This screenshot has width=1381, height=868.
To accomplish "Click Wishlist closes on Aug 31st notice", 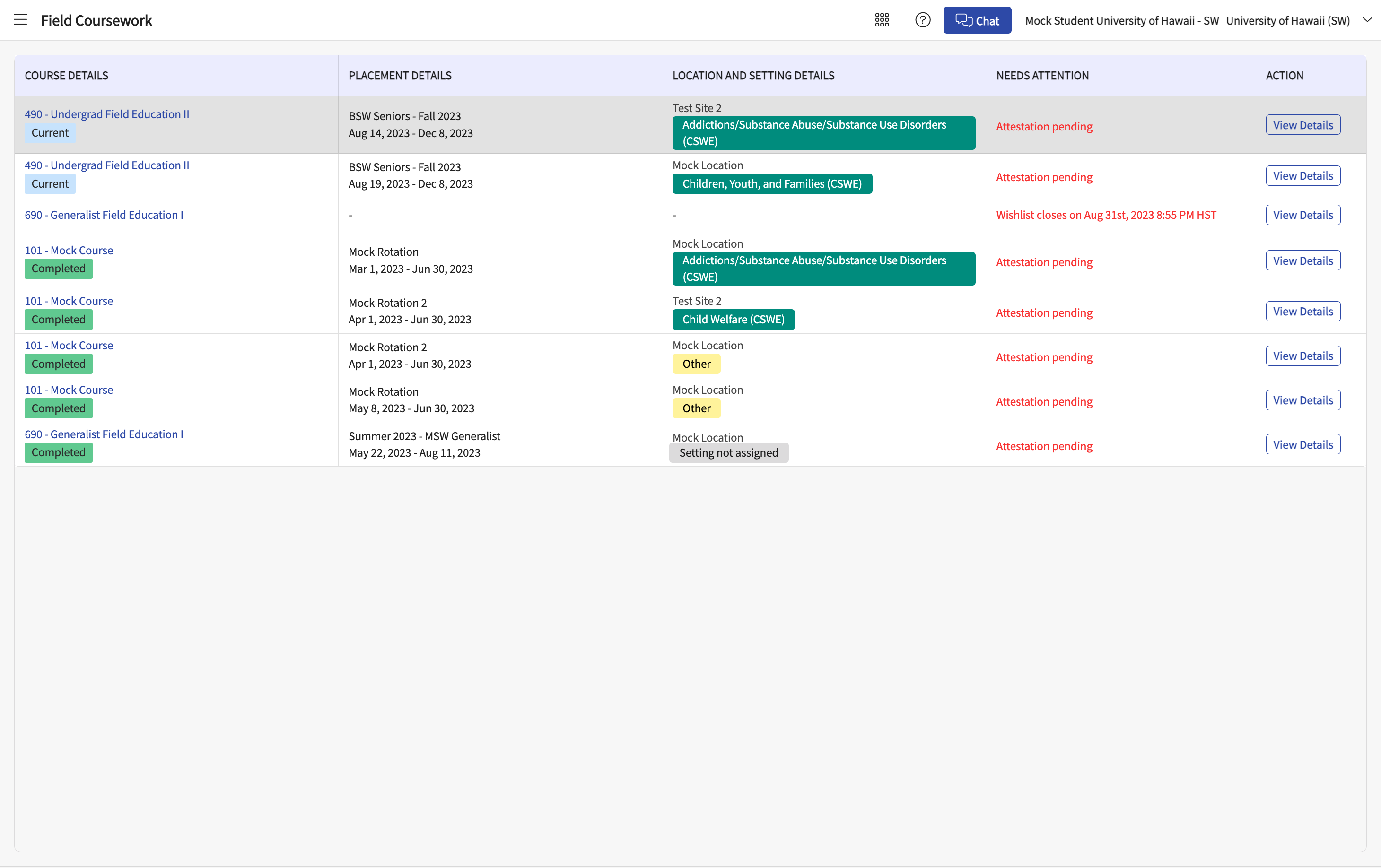I will (x=1106, y=215).
